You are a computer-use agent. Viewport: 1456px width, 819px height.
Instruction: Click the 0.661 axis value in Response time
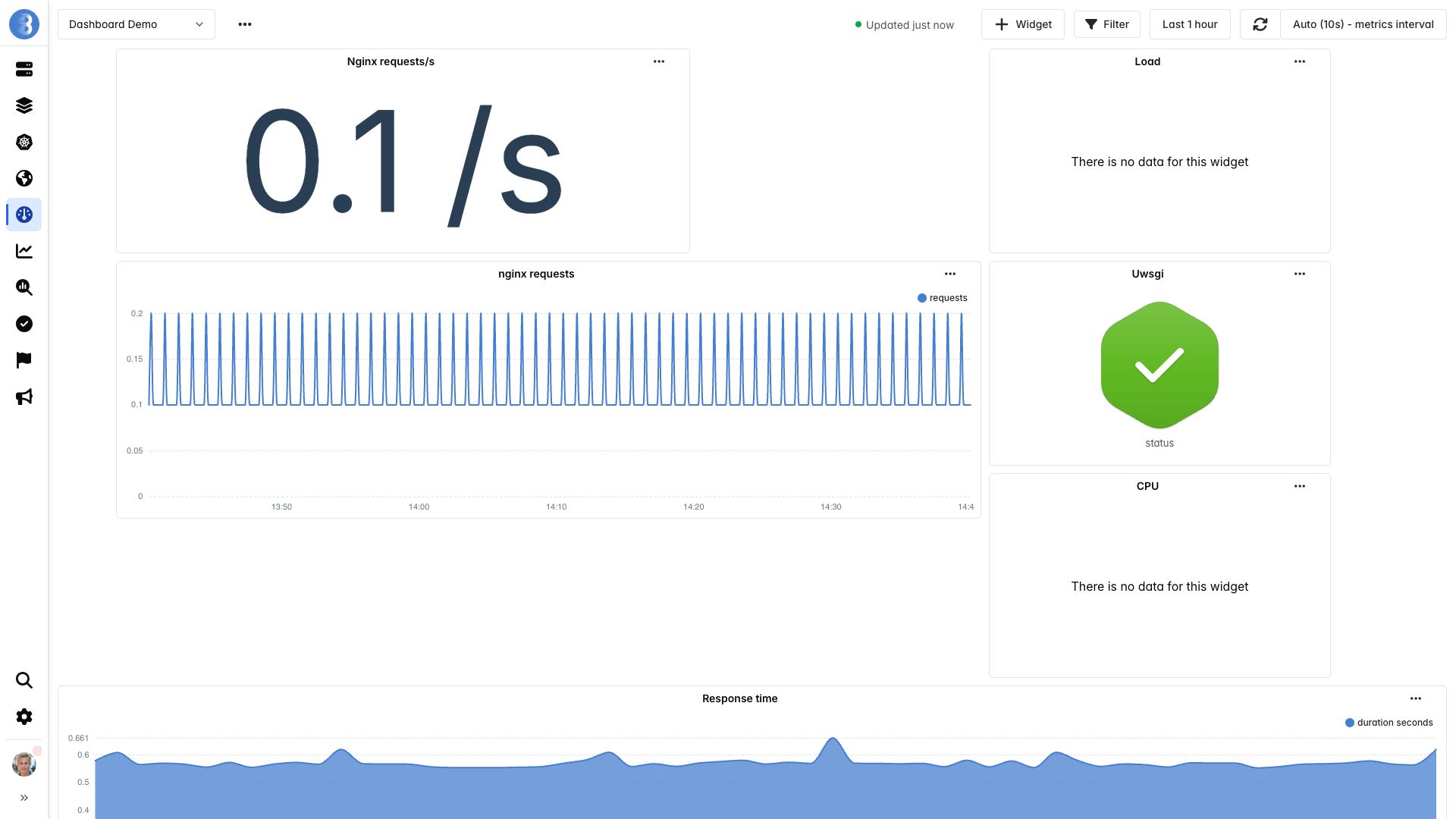tap(79, 738)
